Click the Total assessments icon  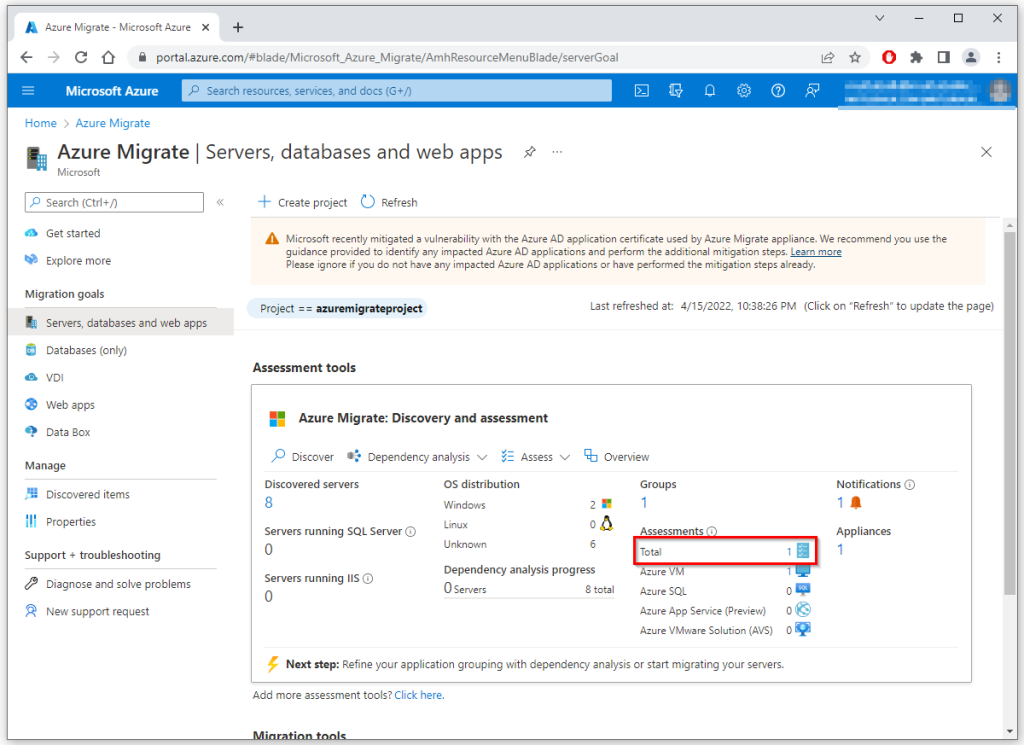point(803,551)
